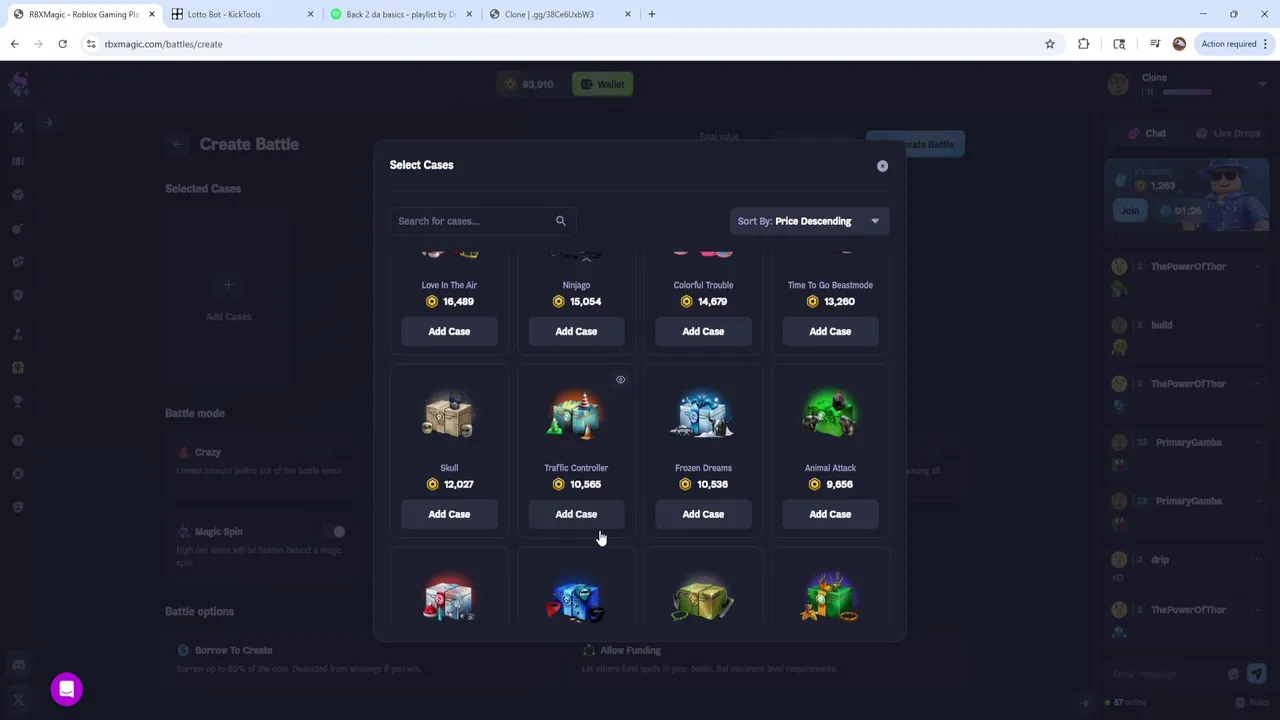Focus the Search for cases field
The width and height of the screenshot is (1280, 720).
point(483,221)
